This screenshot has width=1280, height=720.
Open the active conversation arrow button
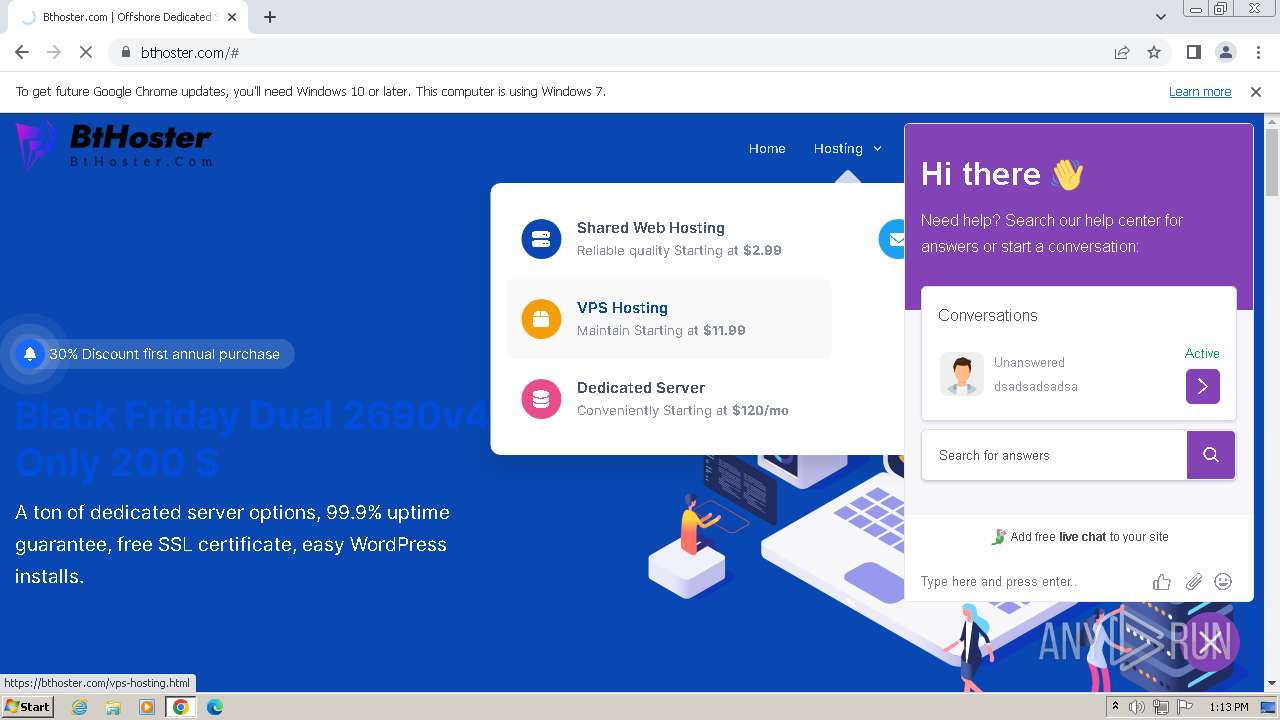(x=1202, y=386)
